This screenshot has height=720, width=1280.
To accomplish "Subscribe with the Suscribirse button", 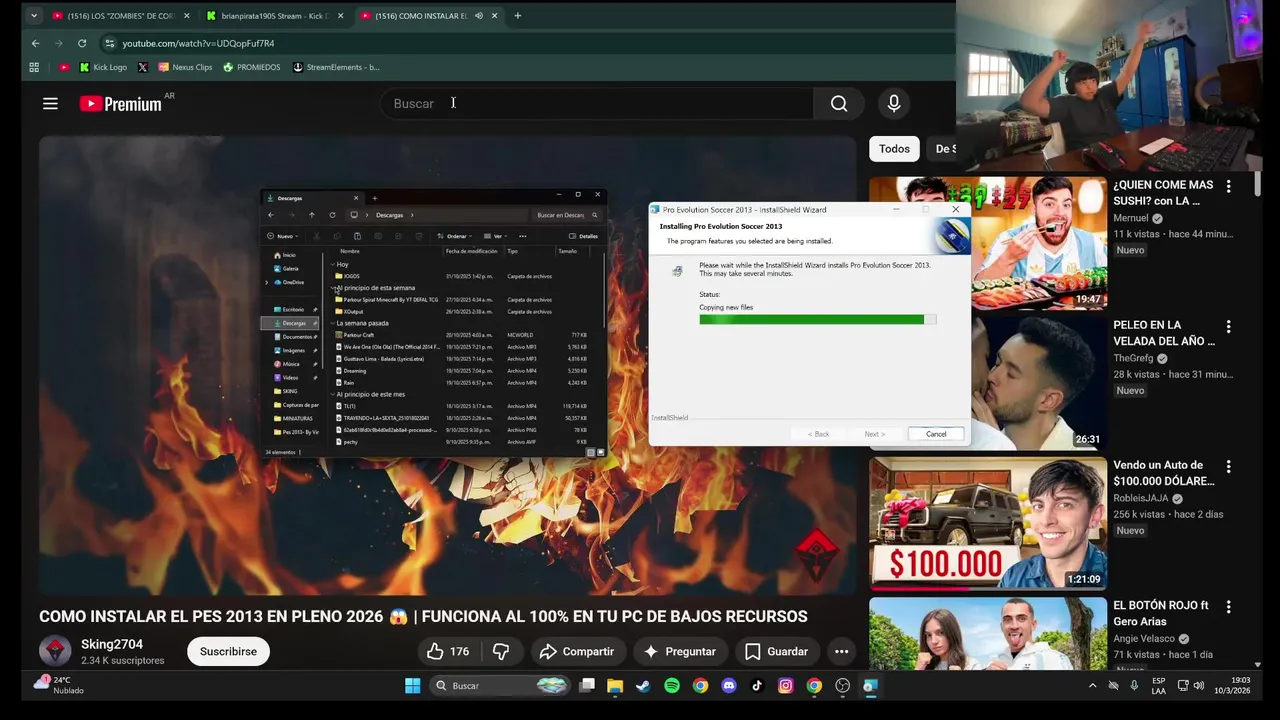I will [x=228, y=651].
